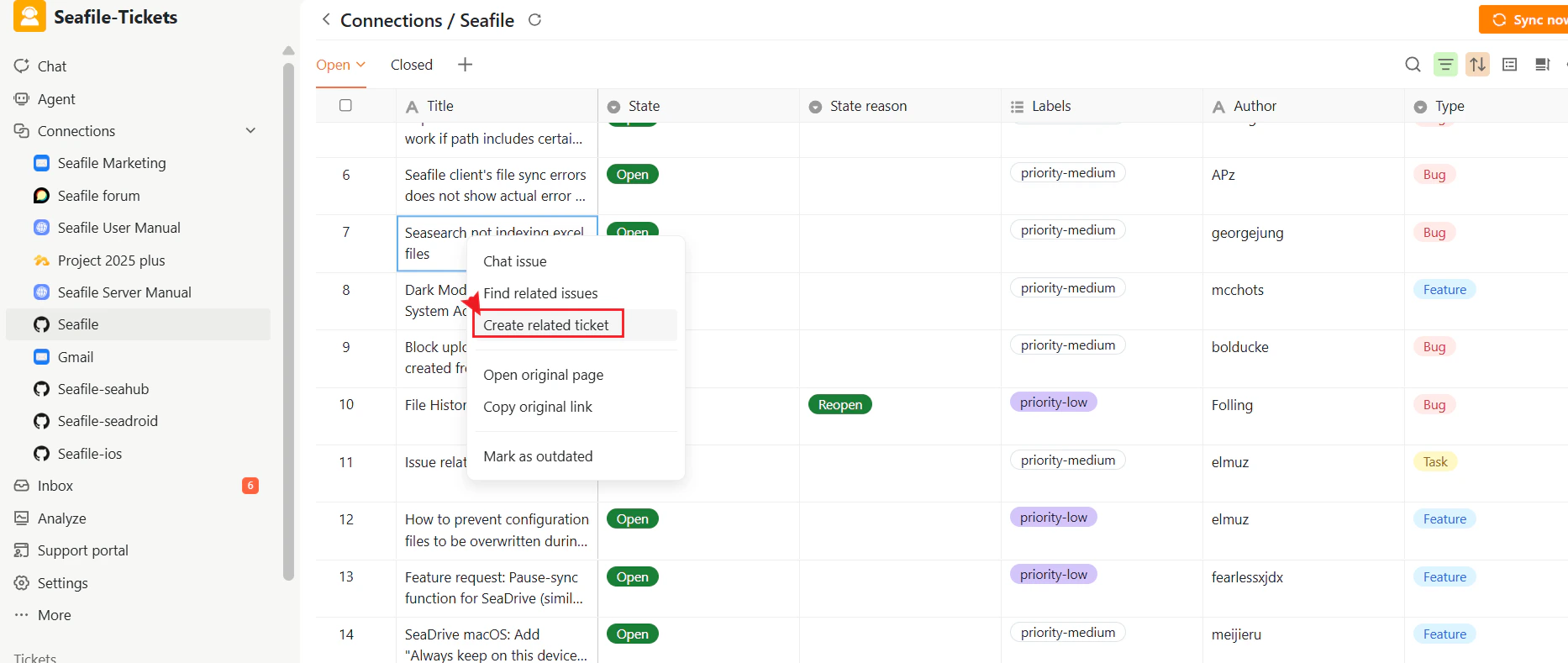Click the Type column header
Viewport: 1568px width, 663px height.
point(1486,106)
